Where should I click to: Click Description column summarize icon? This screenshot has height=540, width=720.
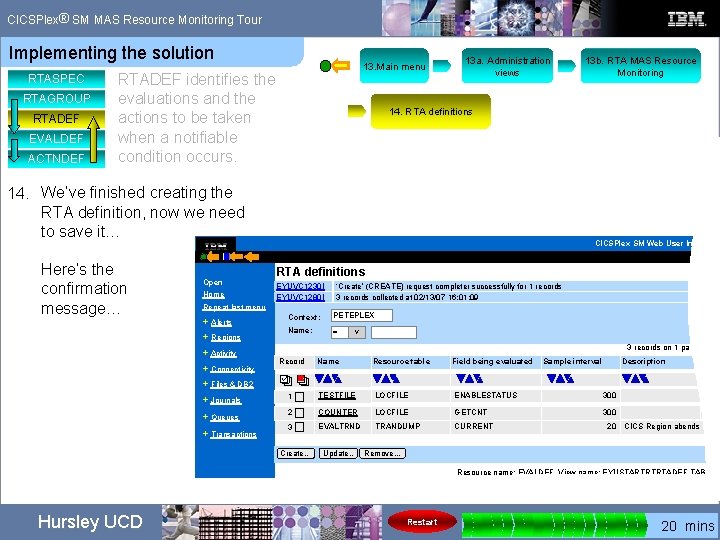coord(644,379)
